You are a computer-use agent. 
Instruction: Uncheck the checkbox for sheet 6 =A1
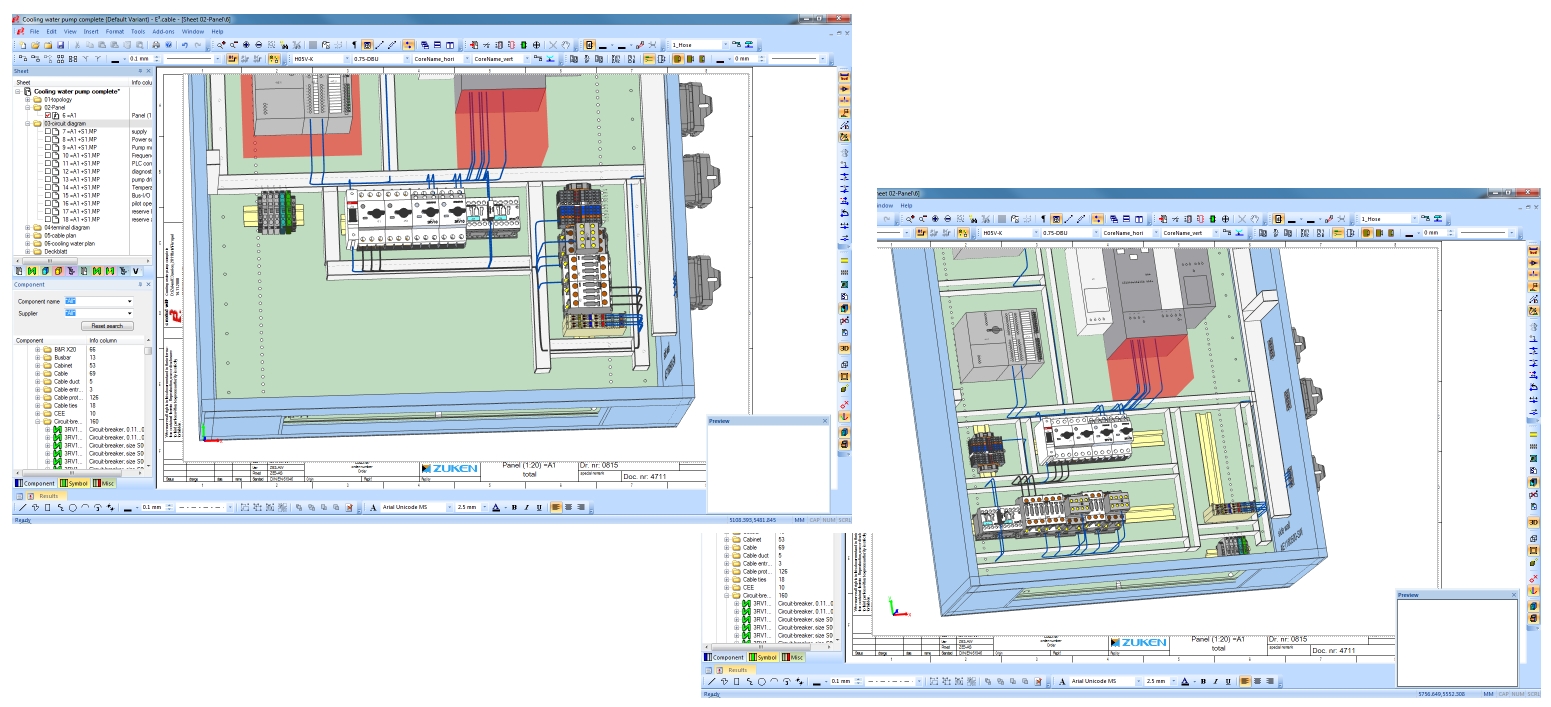47,116
